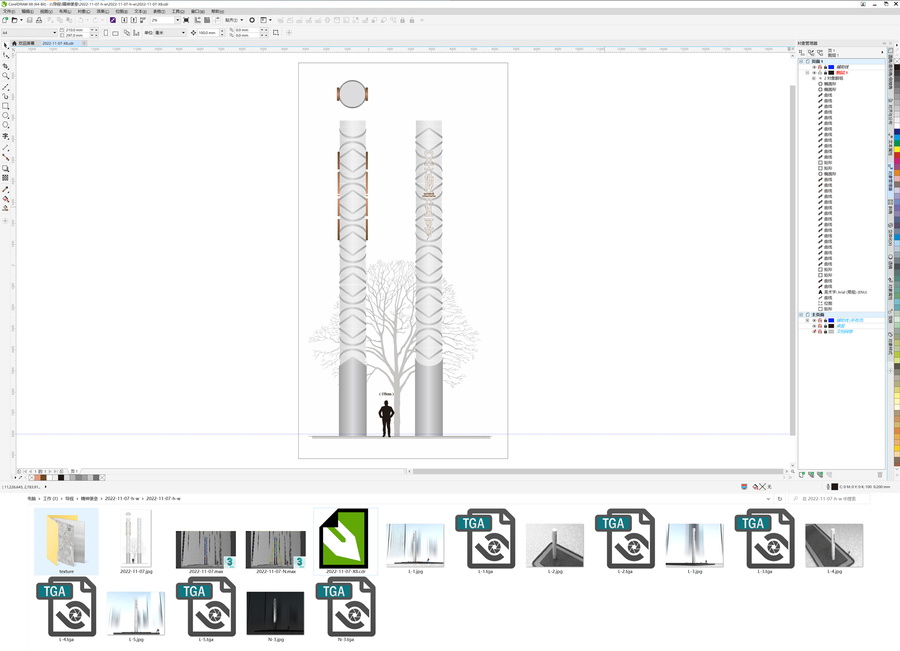Switch to the Welcome screen tab
This screenshot has width=900, height=651.
[23, 43]
